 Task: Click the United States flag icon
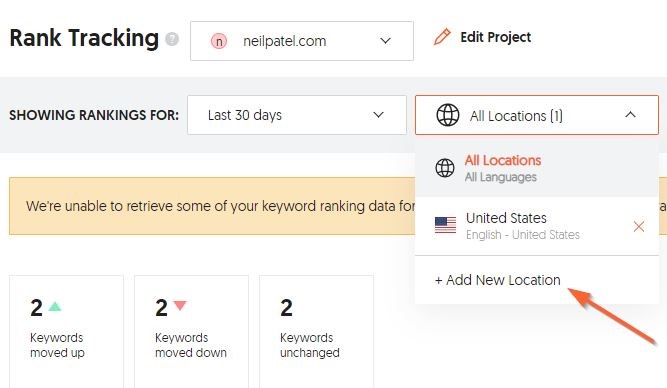click(x=445, y=225)
